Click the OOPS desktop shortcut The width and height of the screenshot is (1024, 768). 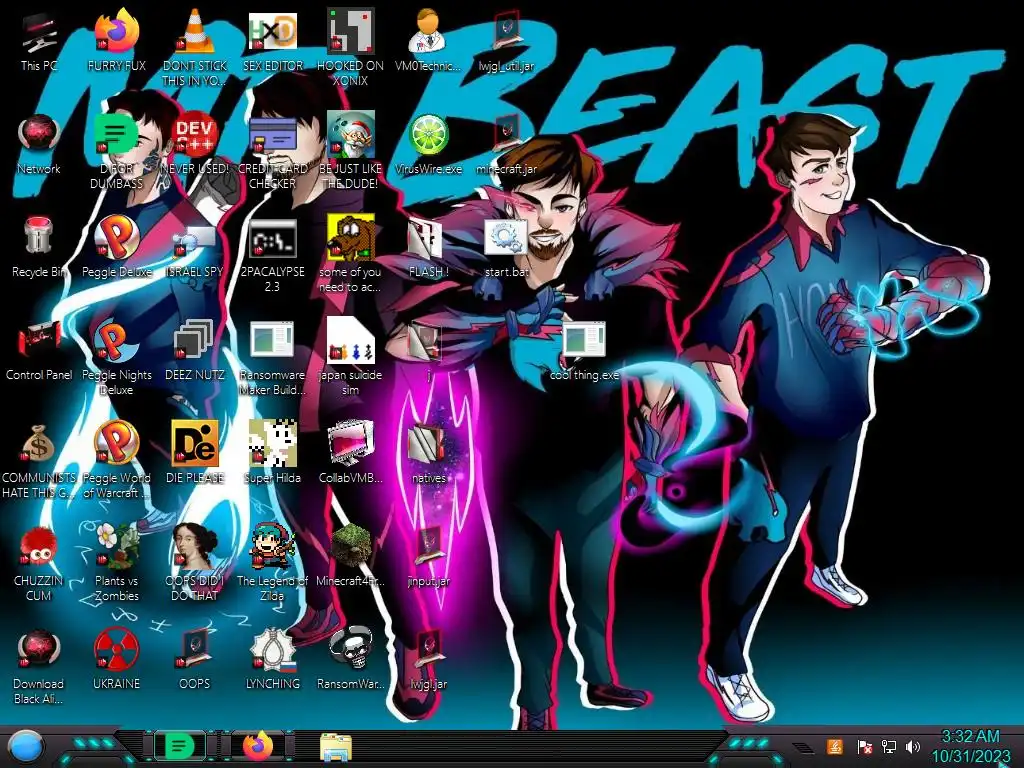[x=195, y=649]
